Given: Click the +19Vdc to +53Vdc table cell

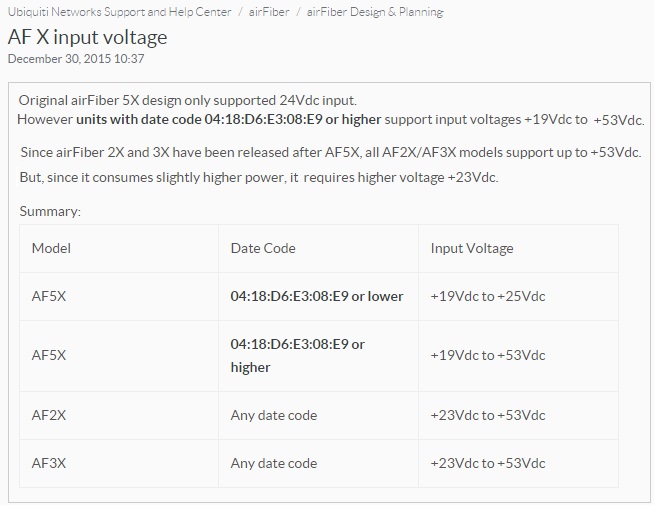Looking at the screenshot, I should 488,355.
